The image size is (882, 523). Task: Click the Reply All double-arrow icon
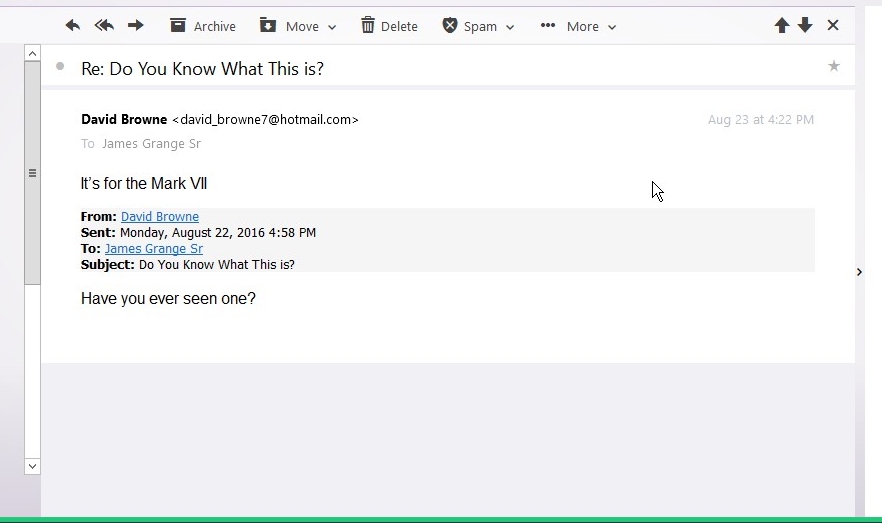(x=104, y=25)
